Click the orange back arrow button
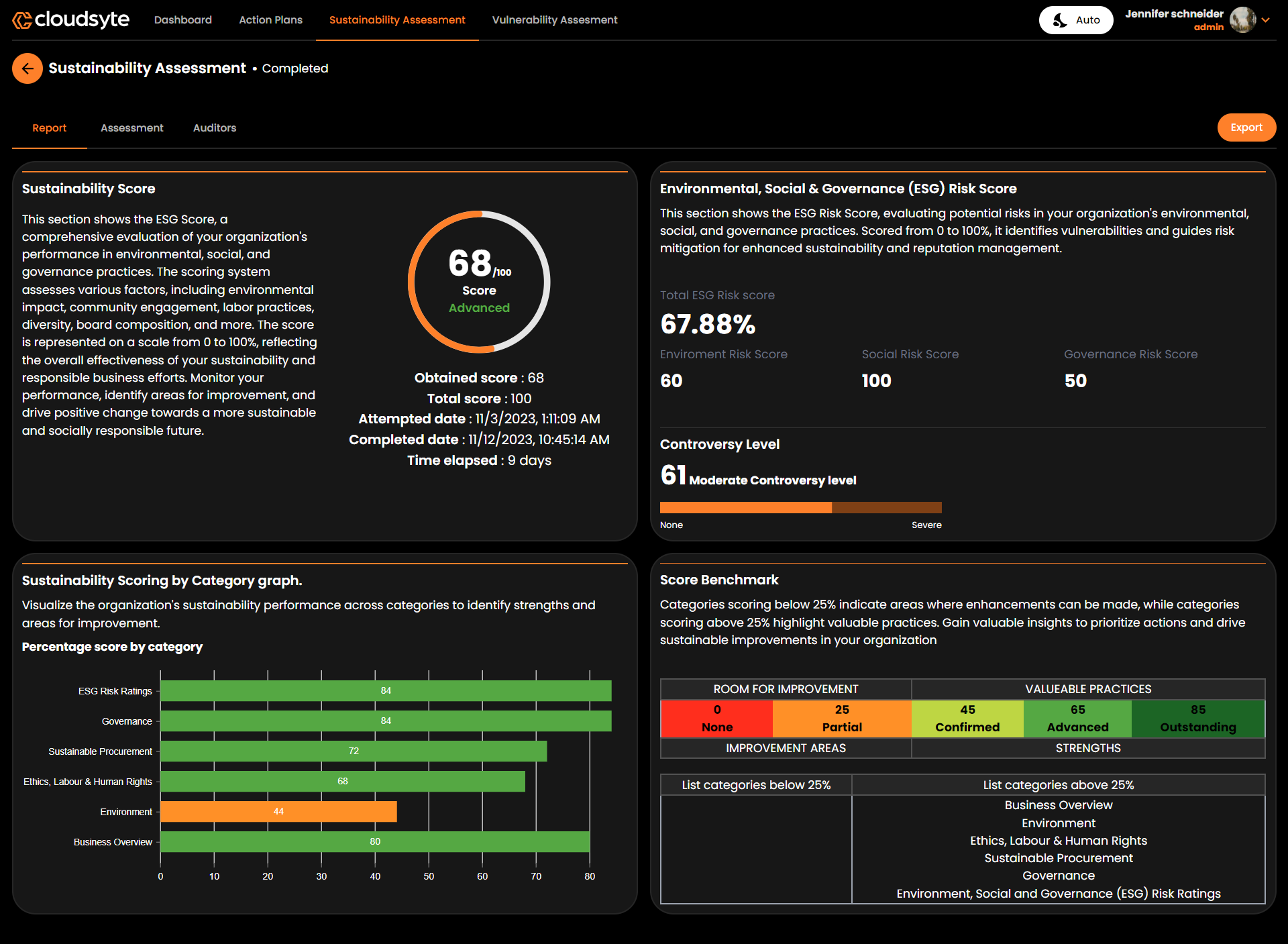The height and width of the screenshot is (944, 1288). tap(28, 68)
